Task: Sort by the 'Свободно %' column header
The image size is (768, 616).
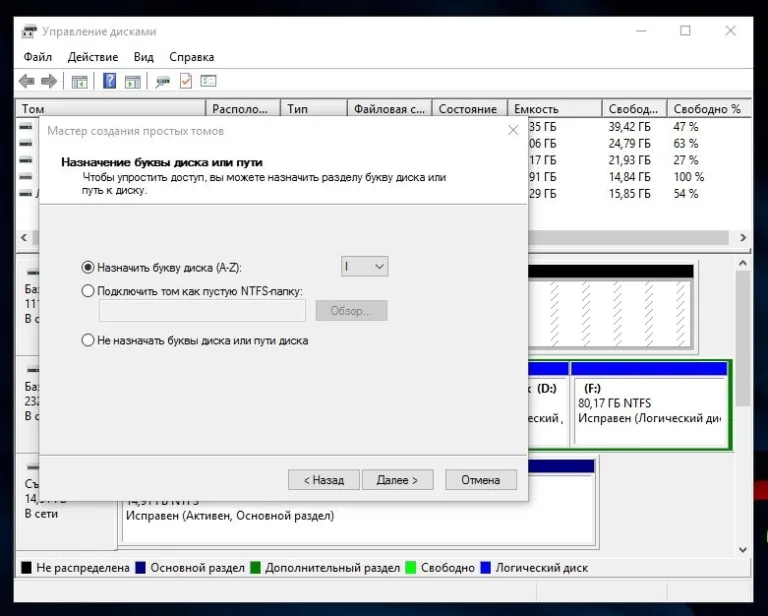Action: 709,109
